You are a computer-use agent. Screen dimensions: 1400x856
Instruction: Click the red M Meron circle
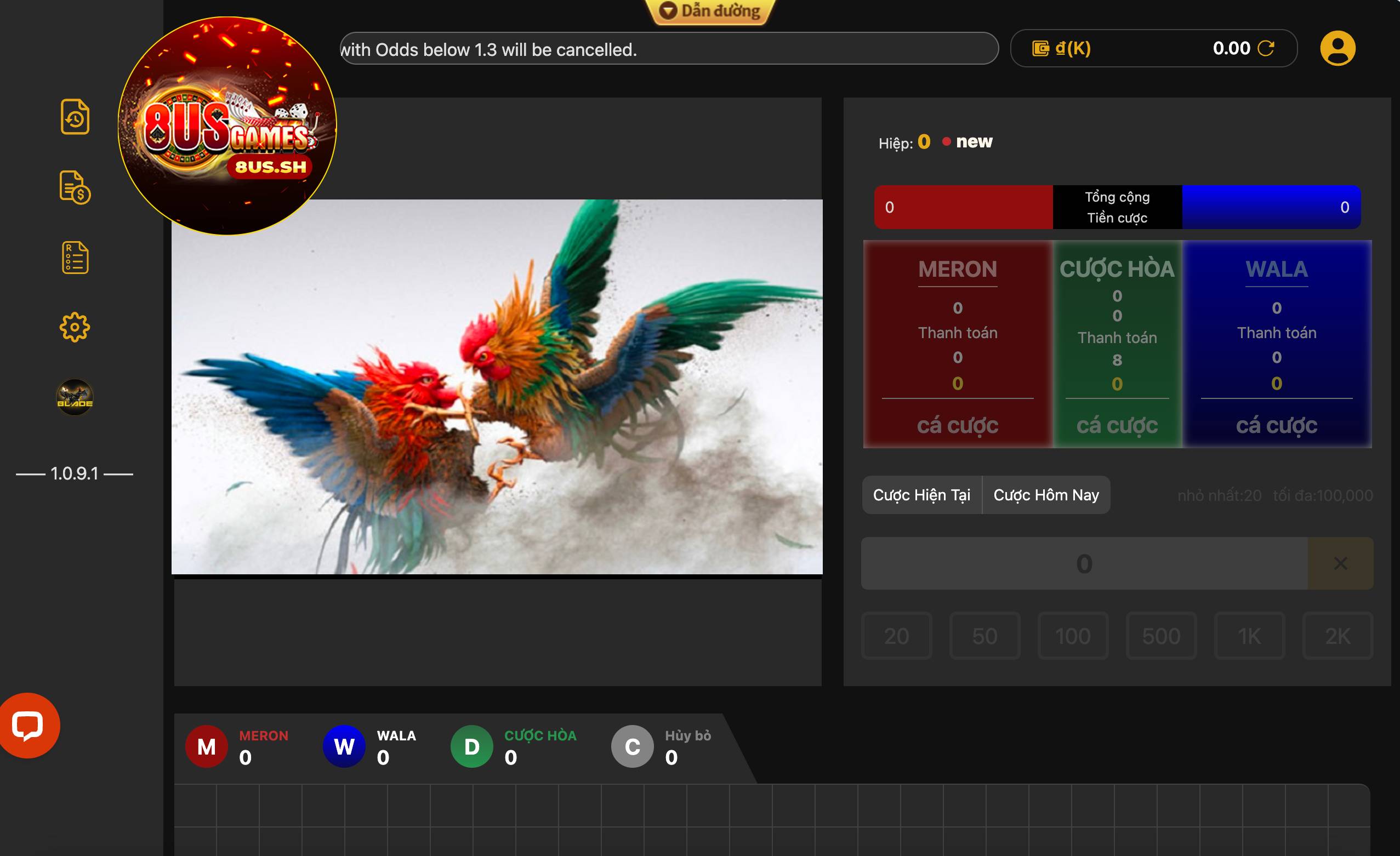[x=206, y=746]
